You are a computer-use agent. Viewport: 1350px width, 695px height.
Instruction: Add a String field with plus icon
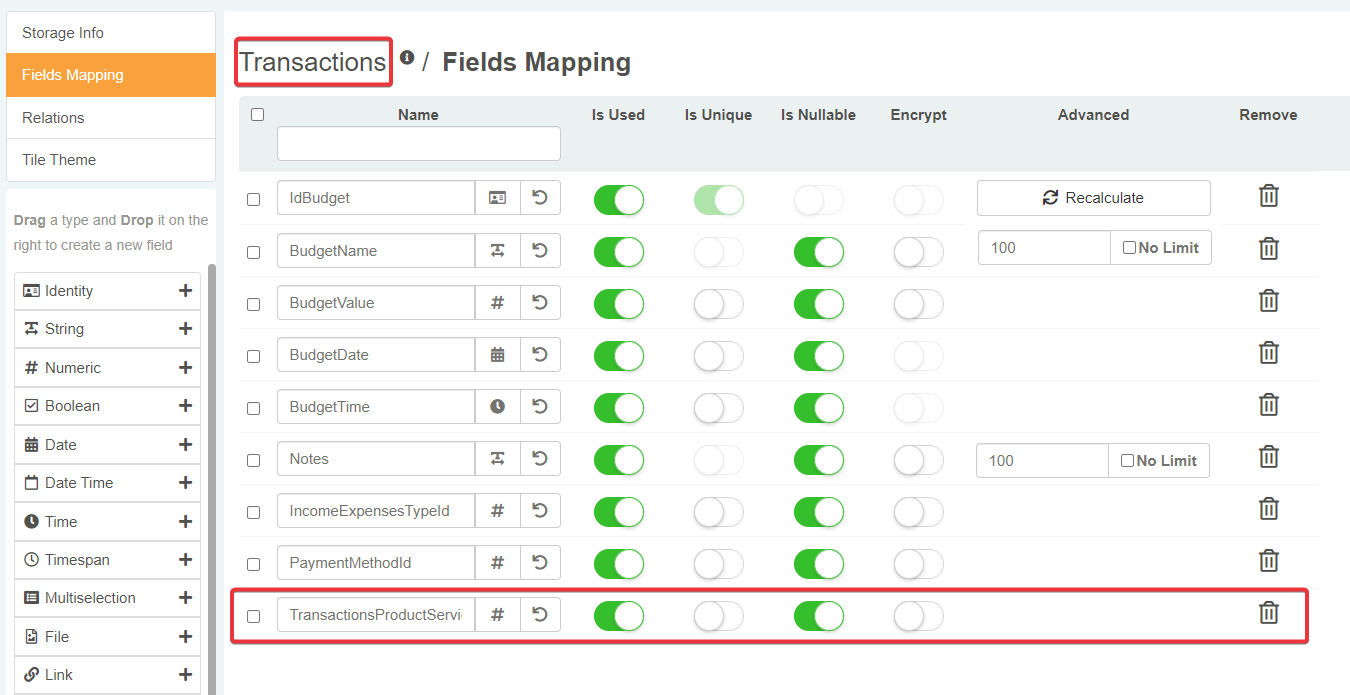(x=185, y=329)
